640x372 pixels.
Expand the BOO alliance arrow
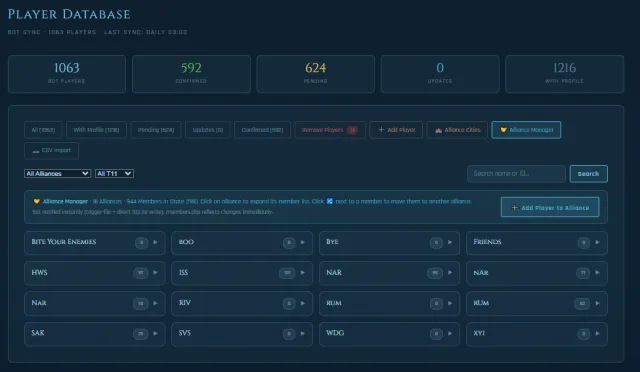pyautogui.click(x=303, y=242)
